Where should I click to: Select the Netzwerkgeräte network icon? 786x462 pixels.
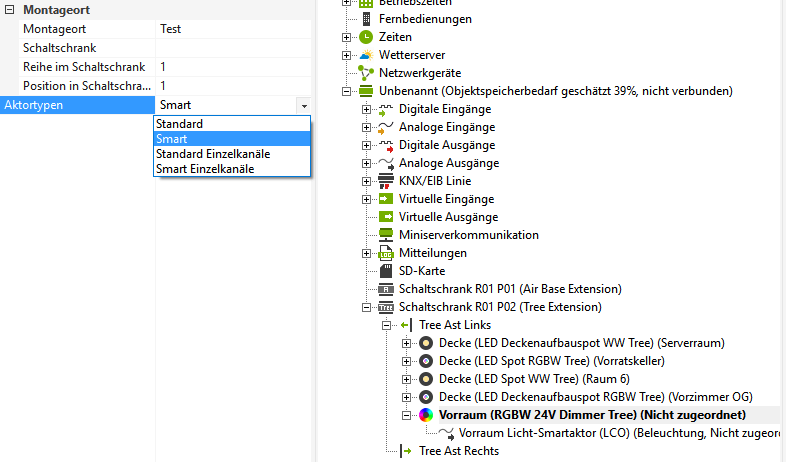click(x=366, y=73)
